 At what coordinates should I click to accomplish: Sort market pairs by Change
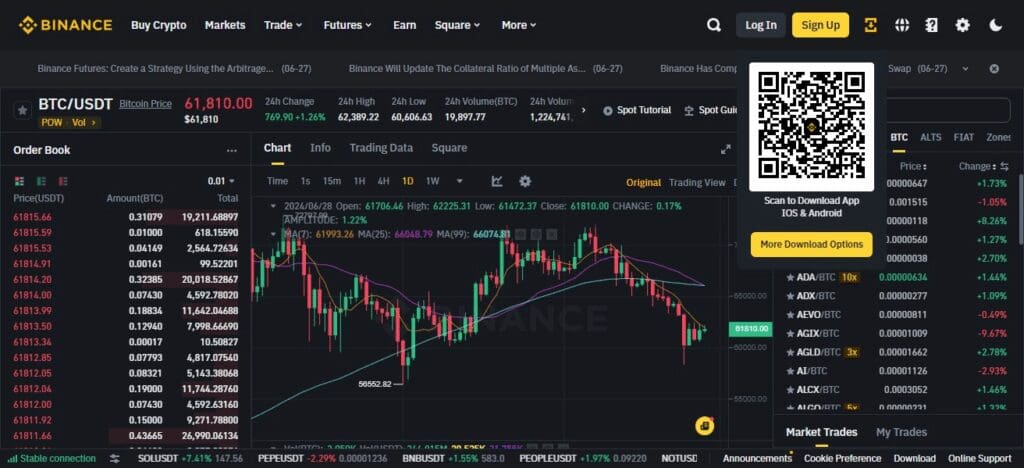(977, 166)
